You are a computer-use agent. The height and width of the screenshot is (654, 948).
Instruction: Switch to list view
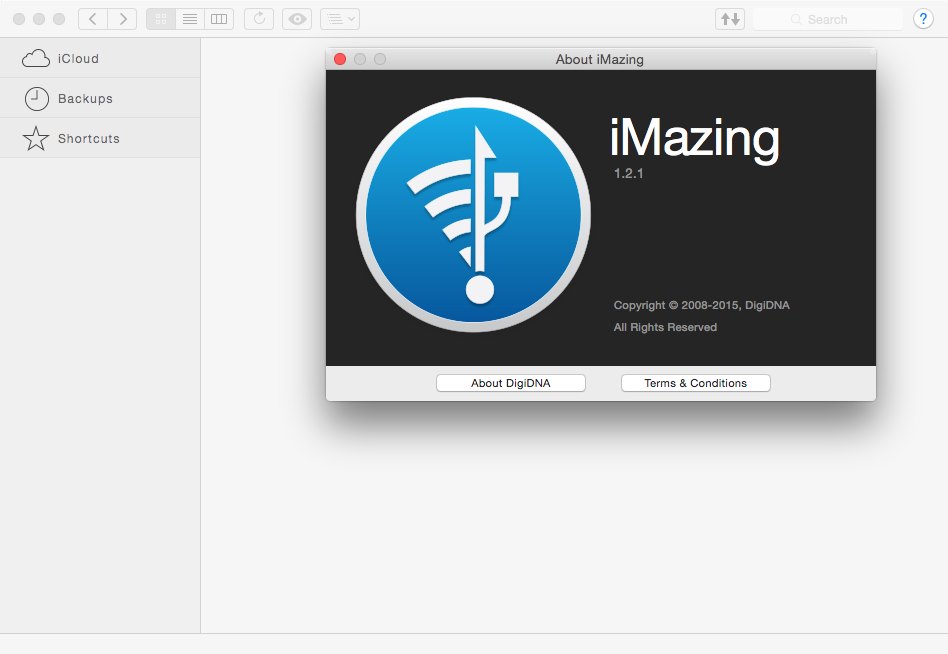(190, 19)
